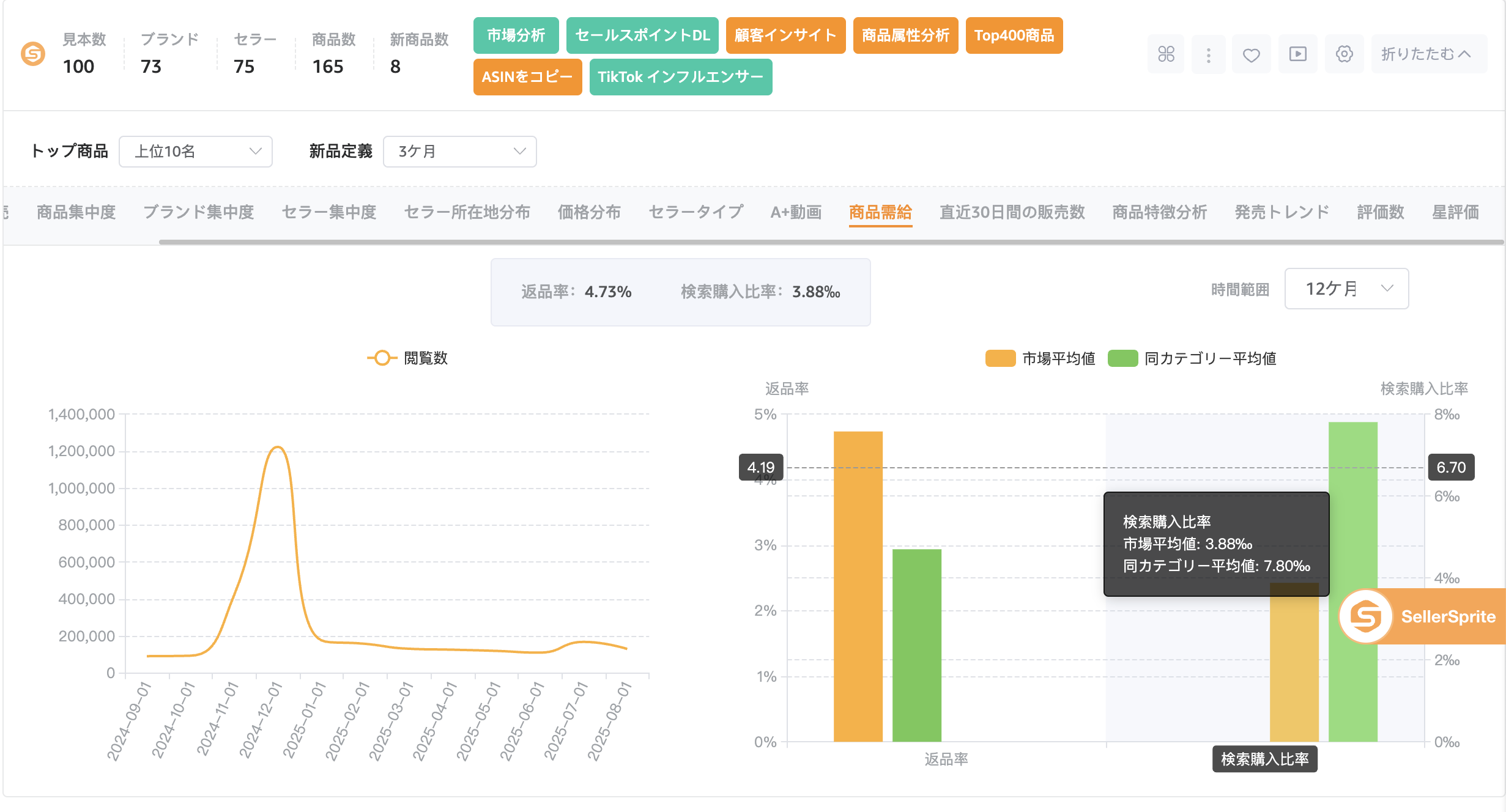1506x812 pixels.
Task: Click the heart favorite icon
Action: (1251, 55)
